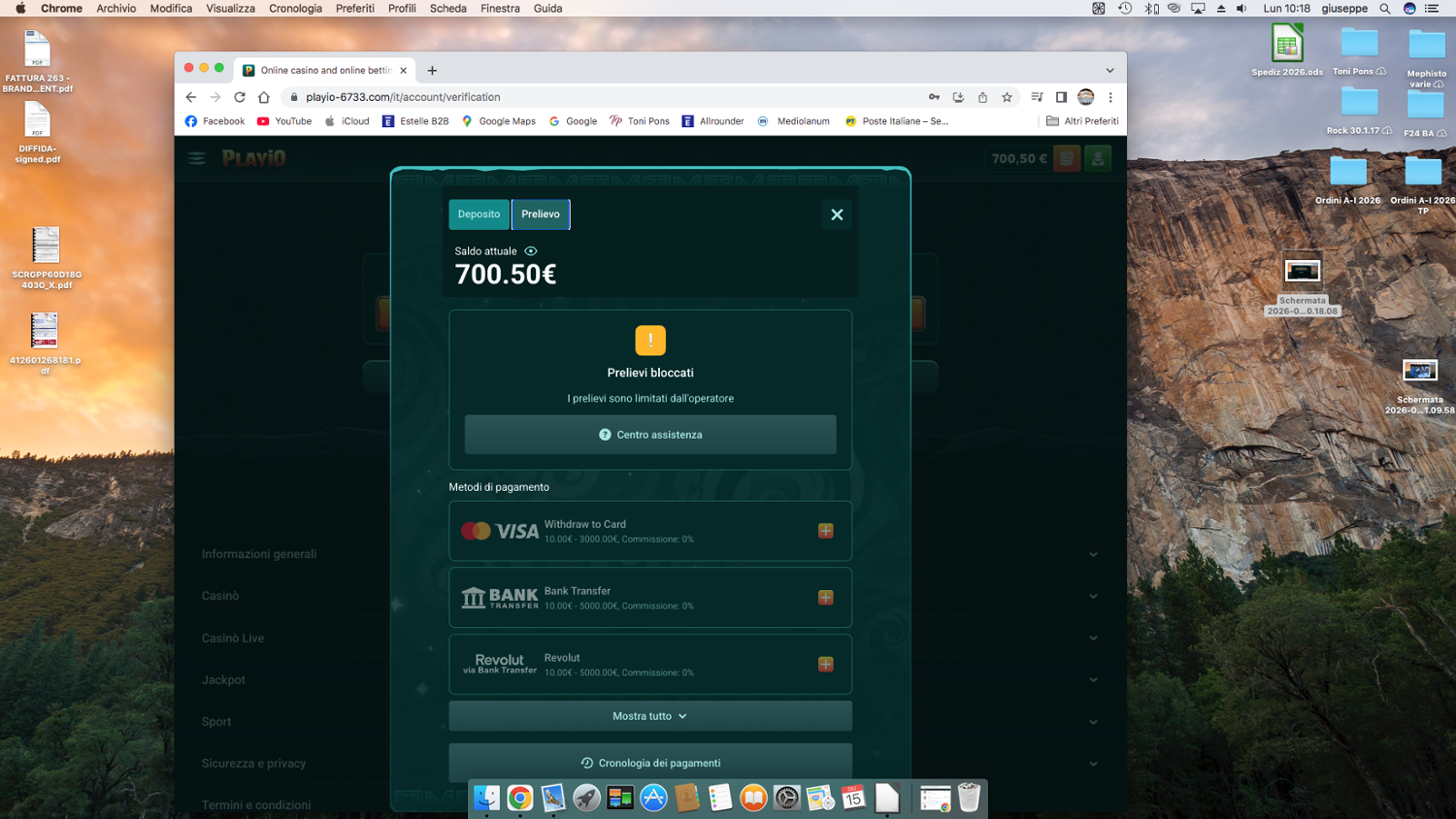Click the Centro assistenza button
1456x819 pixels.
point(650,435)
